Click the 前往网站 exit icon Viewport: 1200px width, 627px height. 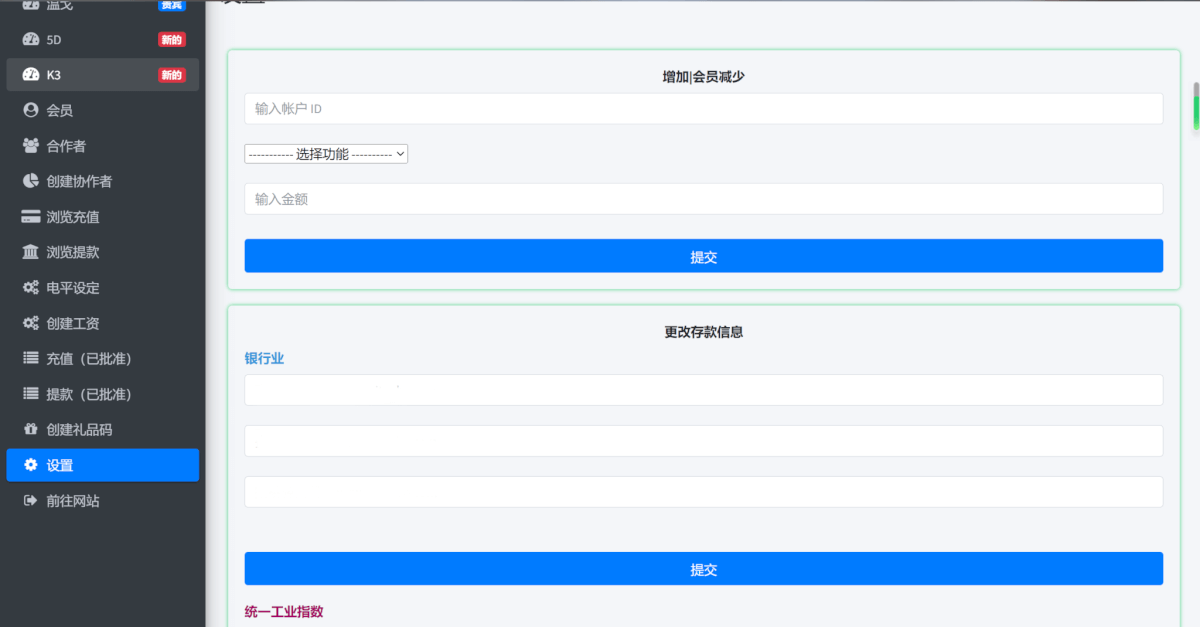30,501
